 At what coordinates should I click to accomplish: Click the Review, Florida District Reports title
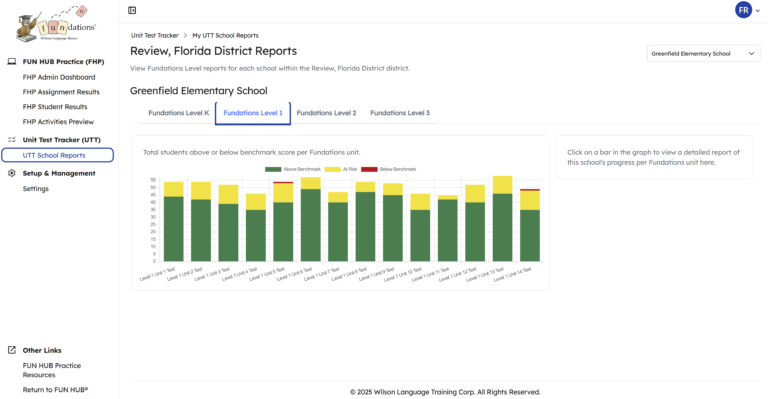coord(213,51)
